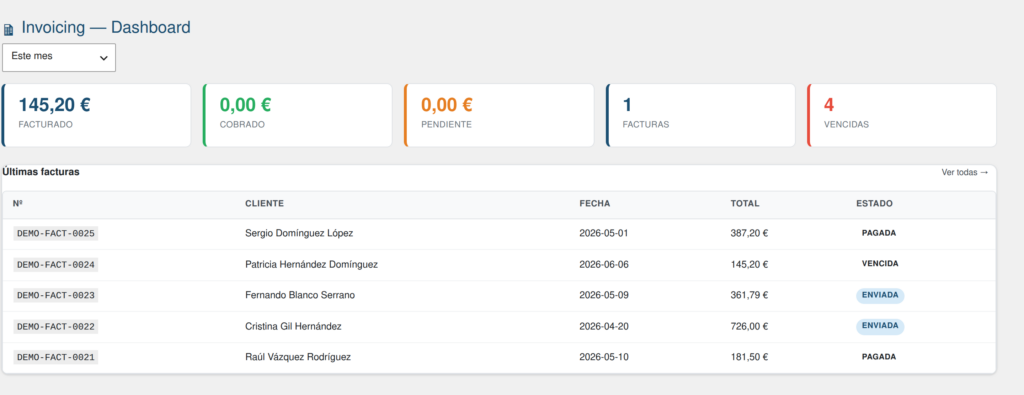
Task: Click the 'Últimas facturas' section heading
Action: [41, 172]
